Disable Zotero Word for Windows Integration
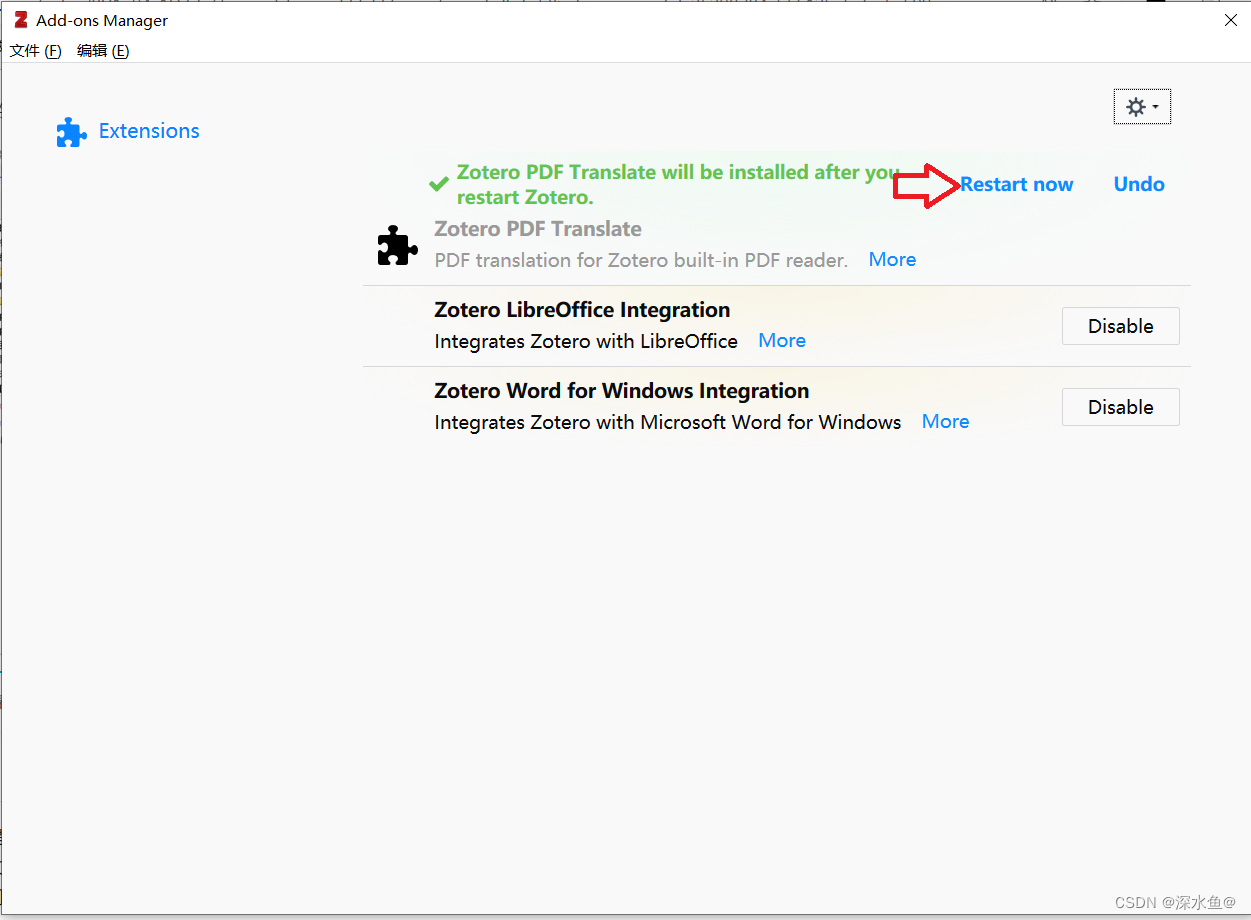 click(x=1120, y=407)
